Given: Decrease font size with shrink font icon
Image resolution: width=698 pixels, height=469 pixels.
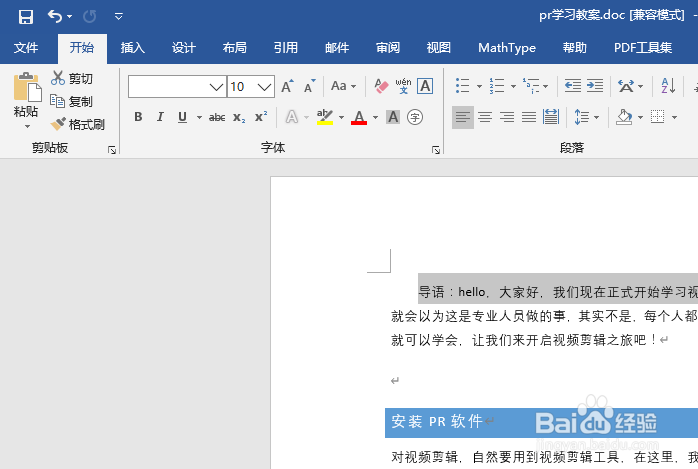Looking at the screenshot, I should point(309,86).
